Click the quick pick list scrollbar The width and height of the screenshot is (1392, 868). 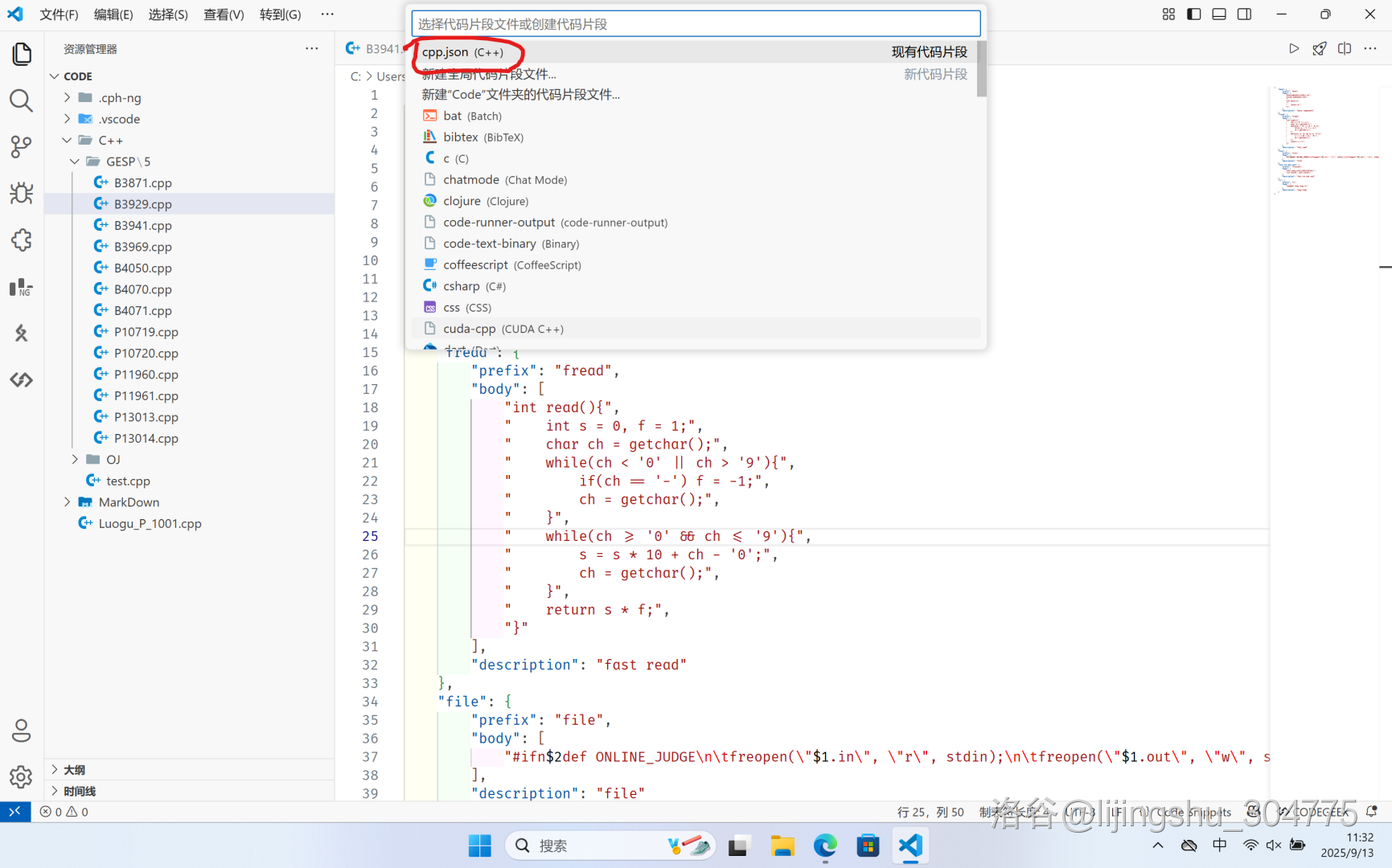981,69
